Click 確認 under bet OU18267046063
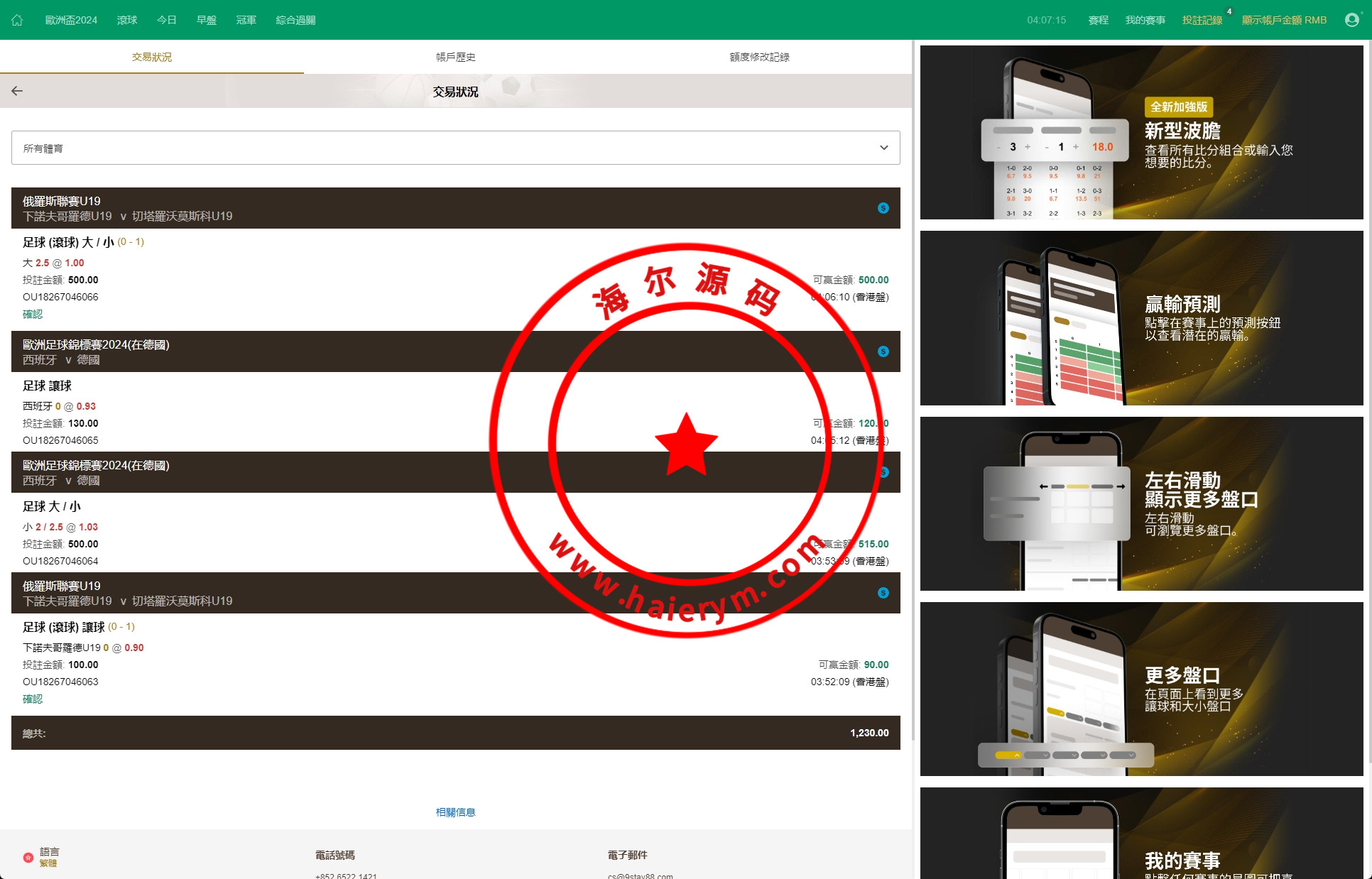 tap(33, 699)
